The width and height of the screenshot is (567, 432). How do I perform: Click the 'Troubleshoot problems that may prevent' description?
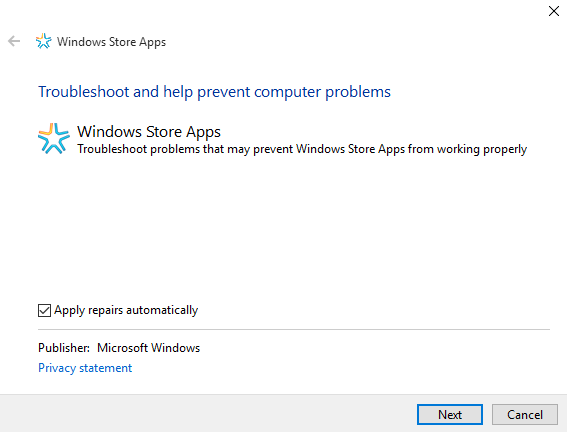(302, 149)
